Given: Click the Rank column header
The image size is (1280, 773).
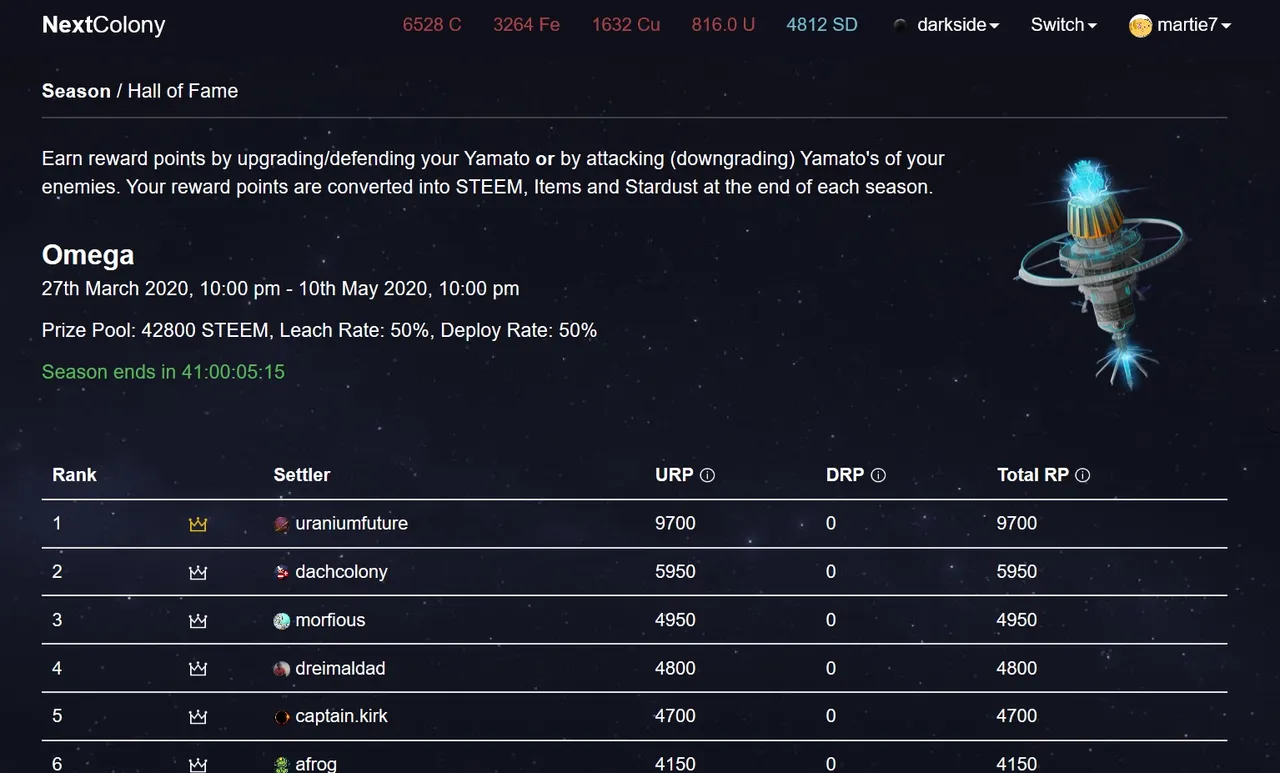Looking at the screenshot, I should [x=75, y=475].
